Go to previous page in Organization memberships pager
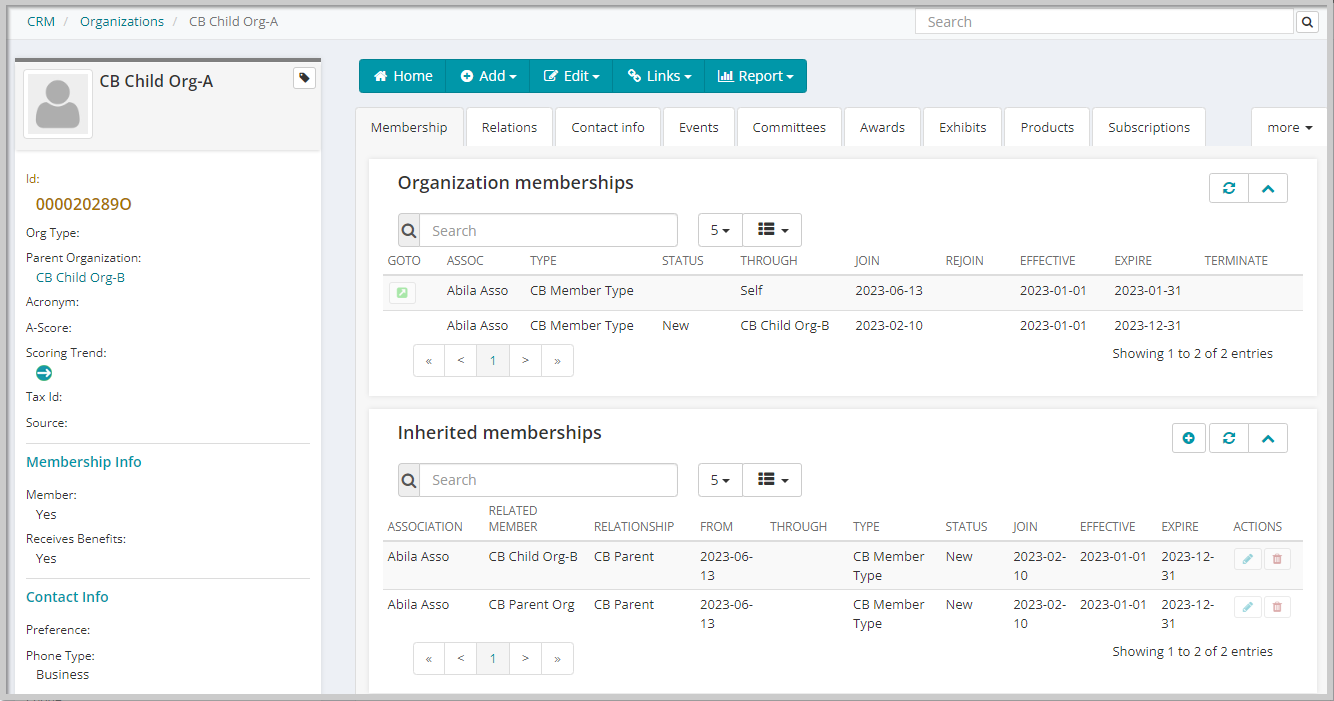This screenshot has height=701, width=1334. tap(461, 361)
